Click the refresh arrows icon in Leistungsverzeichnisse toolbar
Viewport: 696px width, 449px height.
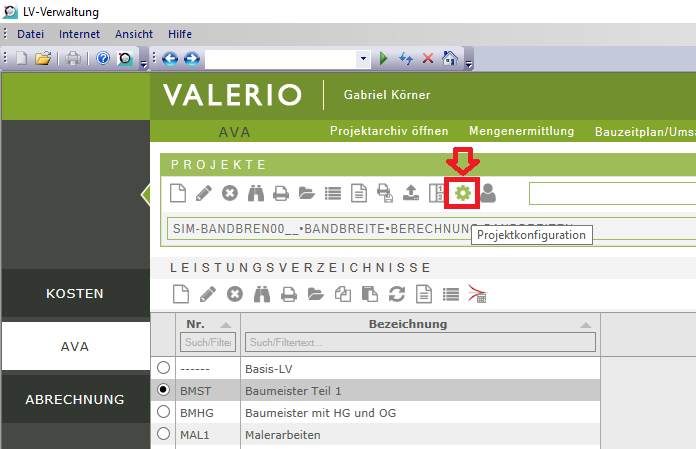coord(396,294)
